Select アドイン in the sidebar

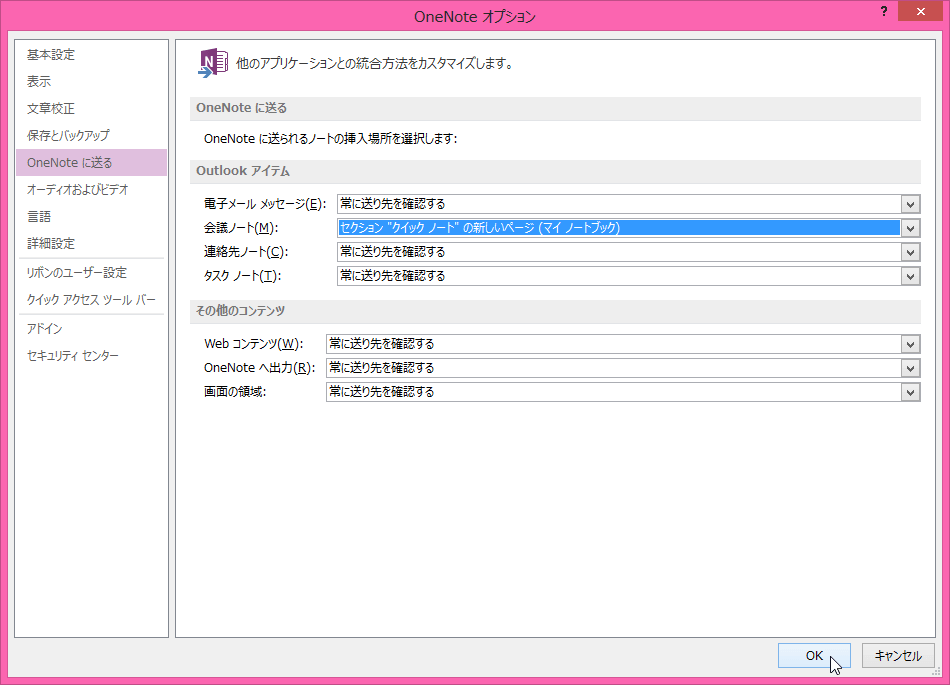point(91,328)
